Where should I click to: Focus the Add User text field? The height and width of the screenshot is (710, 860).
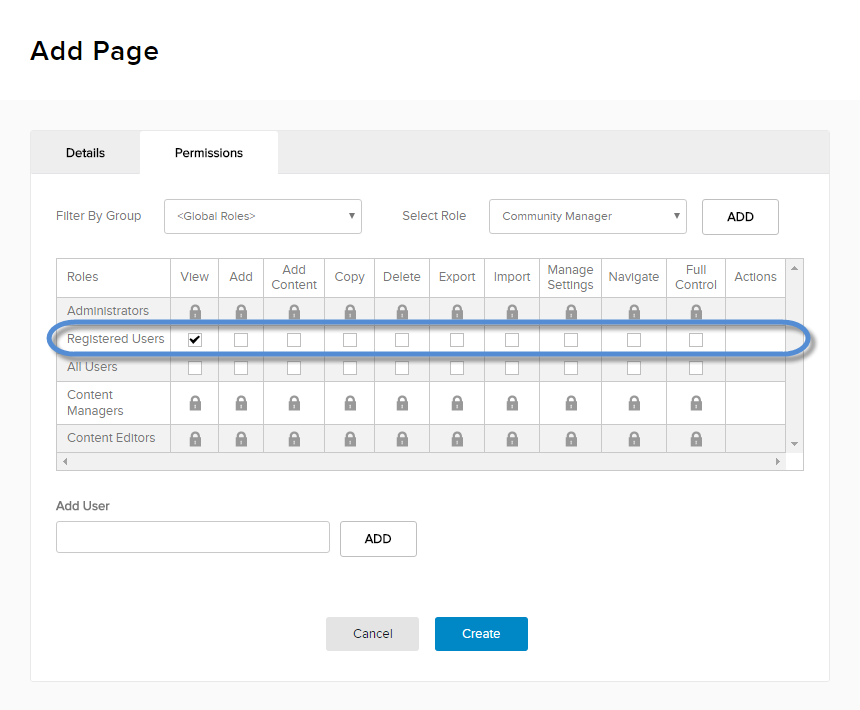click(x=193, y=537)
